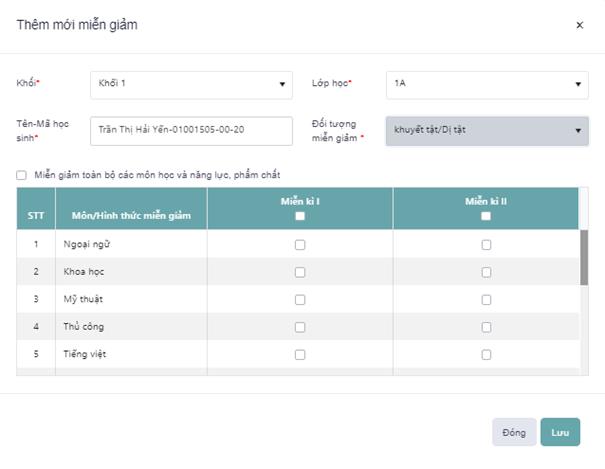Click the Tên-Mã học sinh input field

pos(190,130)
